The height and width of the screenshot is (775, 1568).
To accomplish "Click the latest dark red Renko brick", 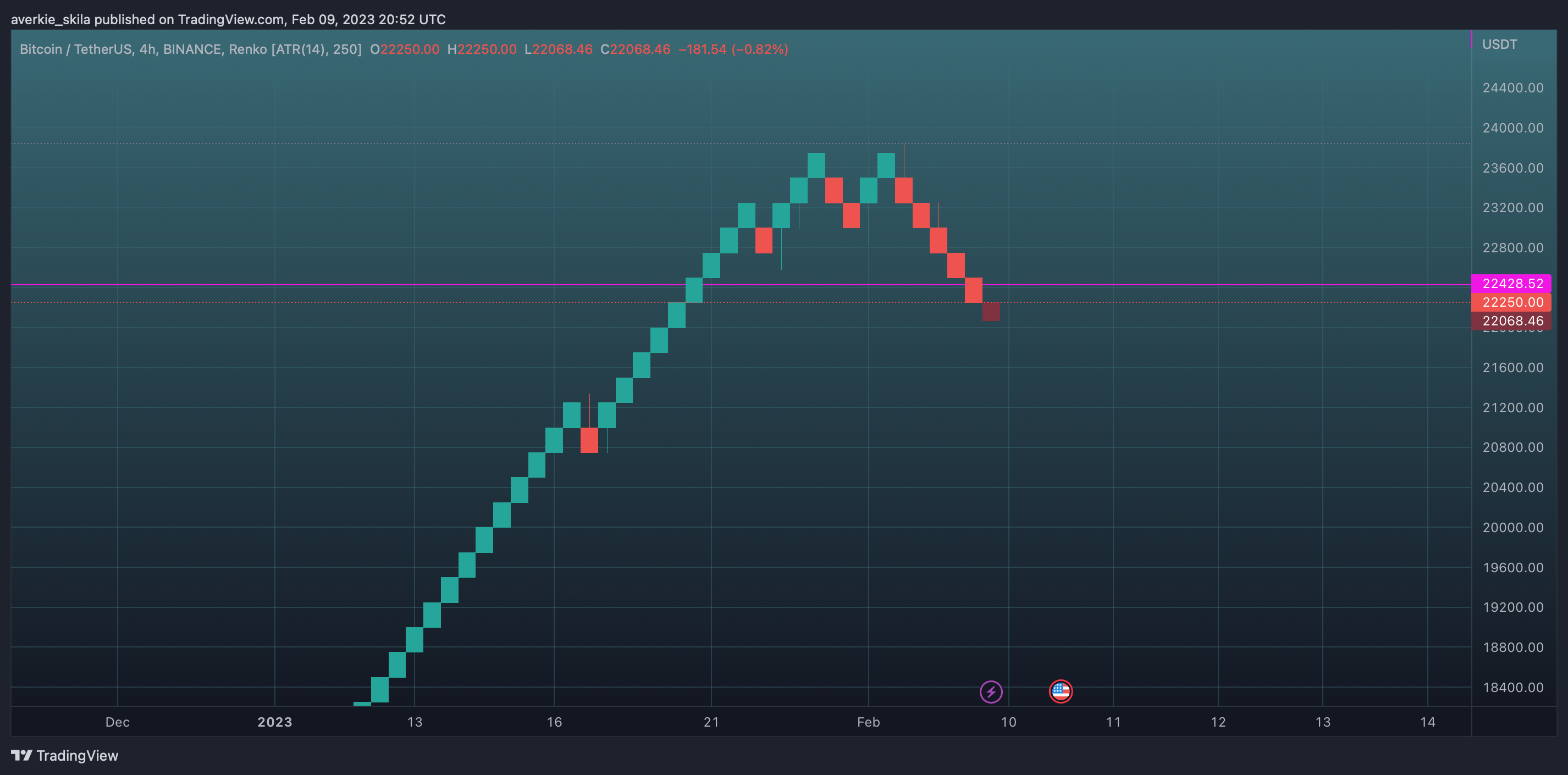I will pos(991,312).
